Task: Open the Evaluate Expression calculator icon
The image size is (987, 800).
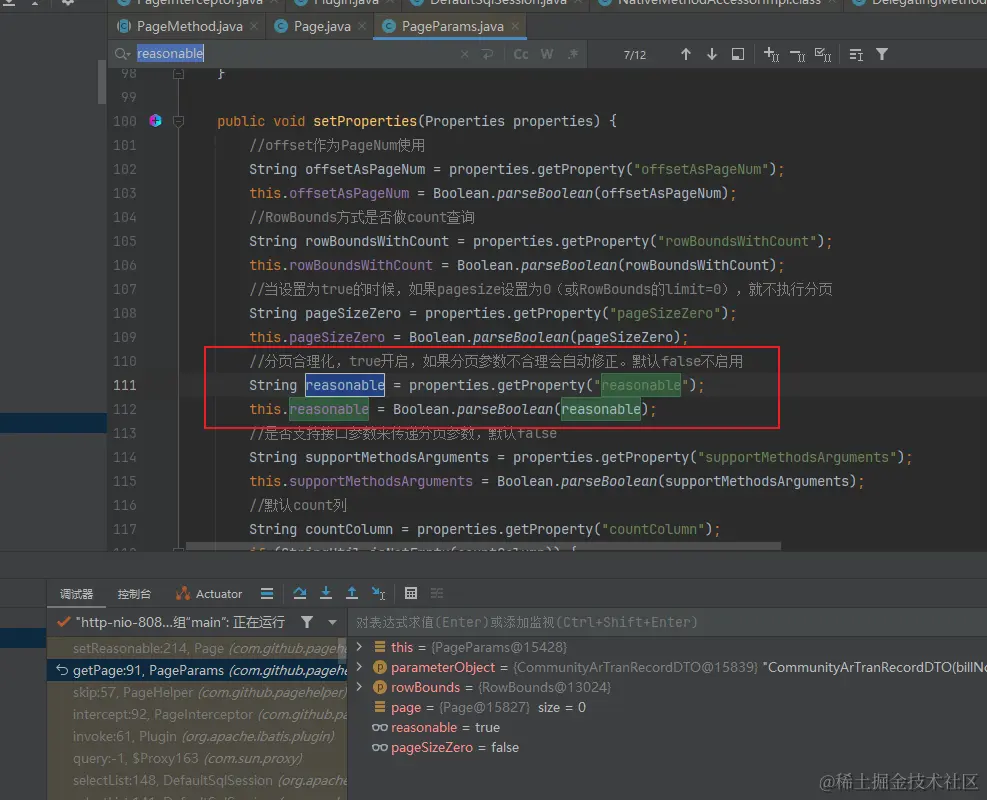Action: [410, 593]
